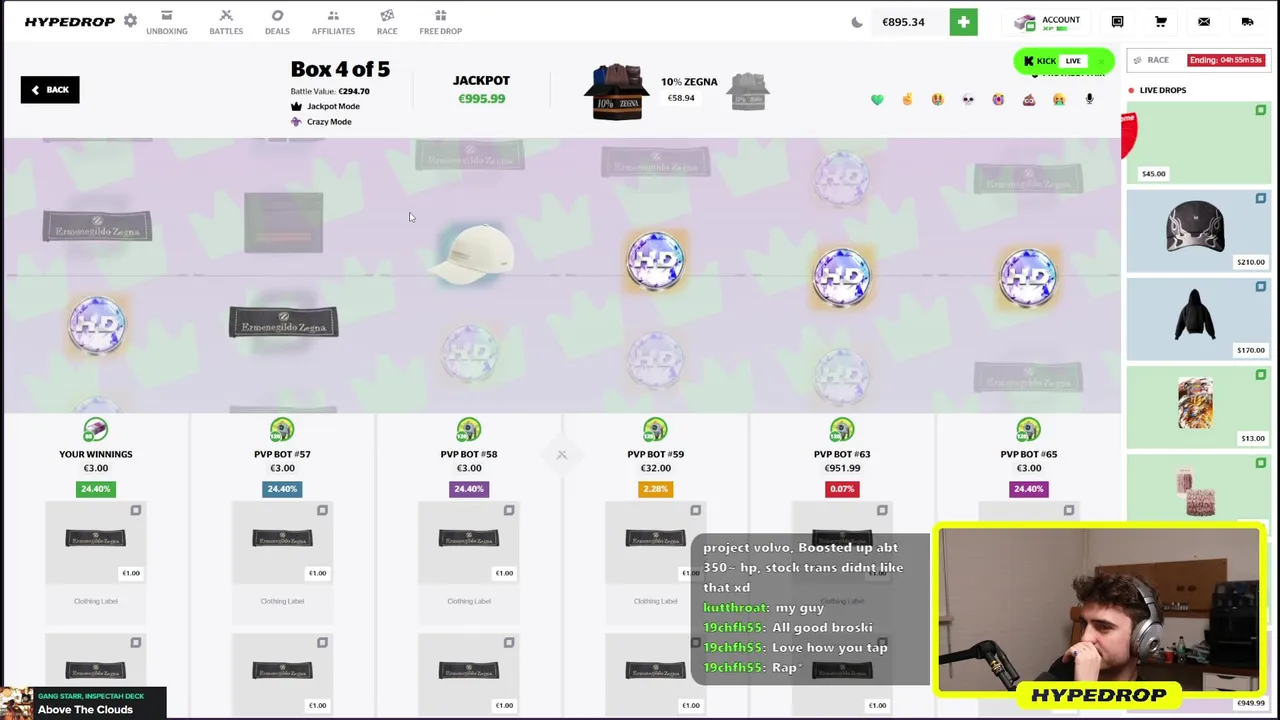
Task: Click the Live Drops heading
Action: 1162,90
